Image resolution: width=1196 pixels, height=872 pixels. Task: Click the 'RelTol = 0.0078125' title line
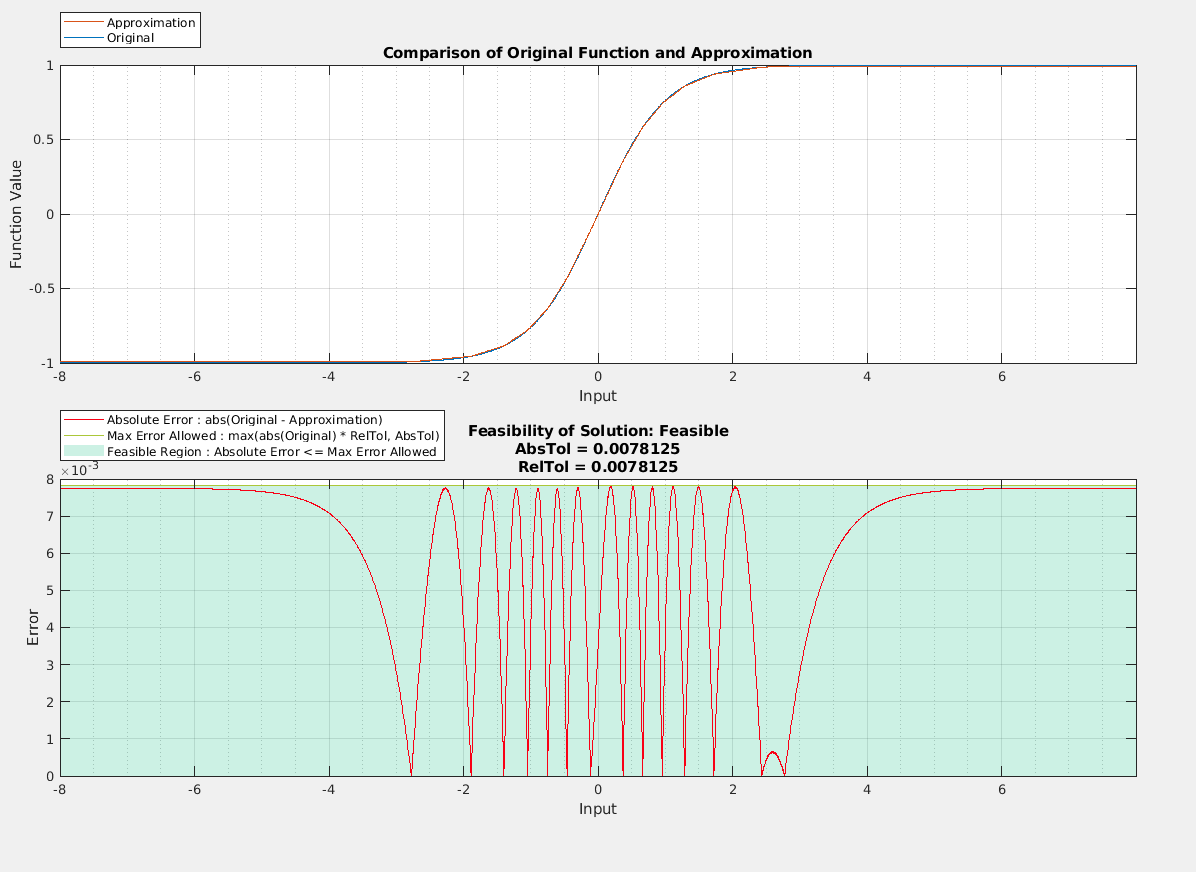597,466
